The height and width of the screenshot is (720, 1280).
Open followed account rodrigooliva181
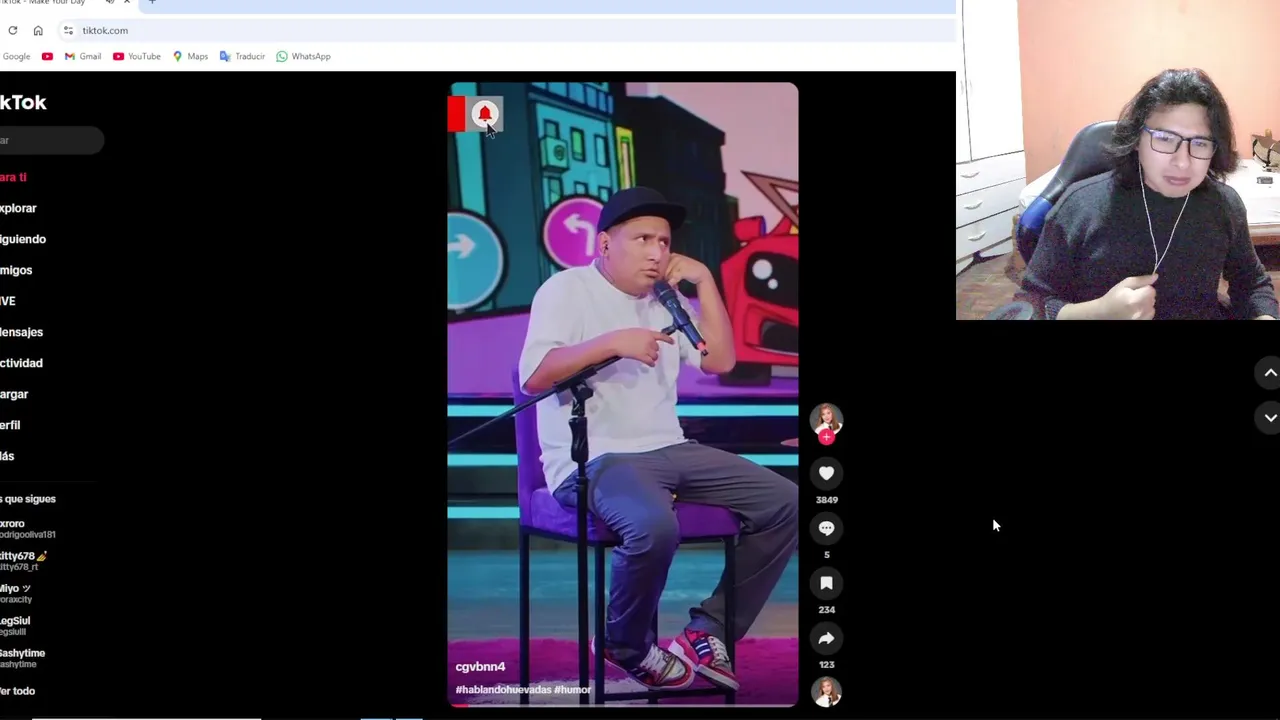pos(28,529)
